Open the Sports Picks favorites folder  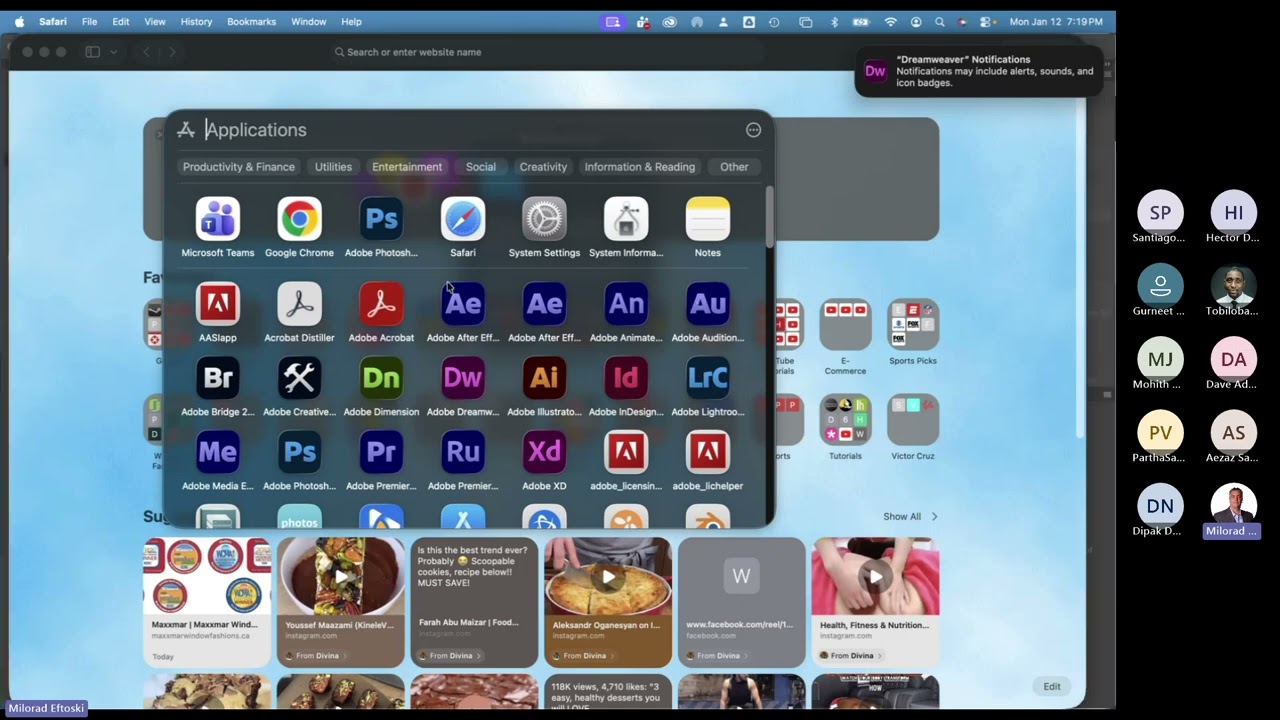pyautogui.click(x=913, y=324)
